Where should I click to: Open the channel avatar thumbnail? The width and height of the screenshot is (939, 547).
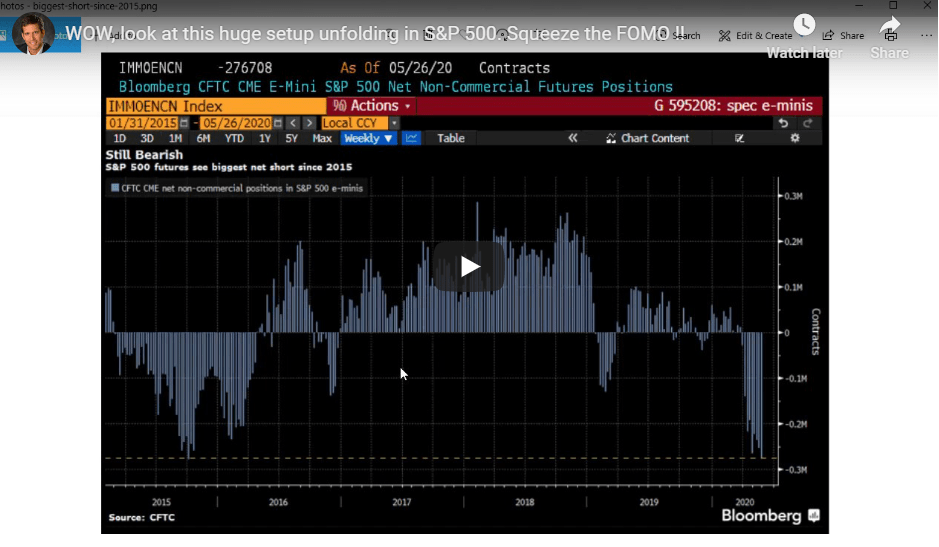[32, 35]
